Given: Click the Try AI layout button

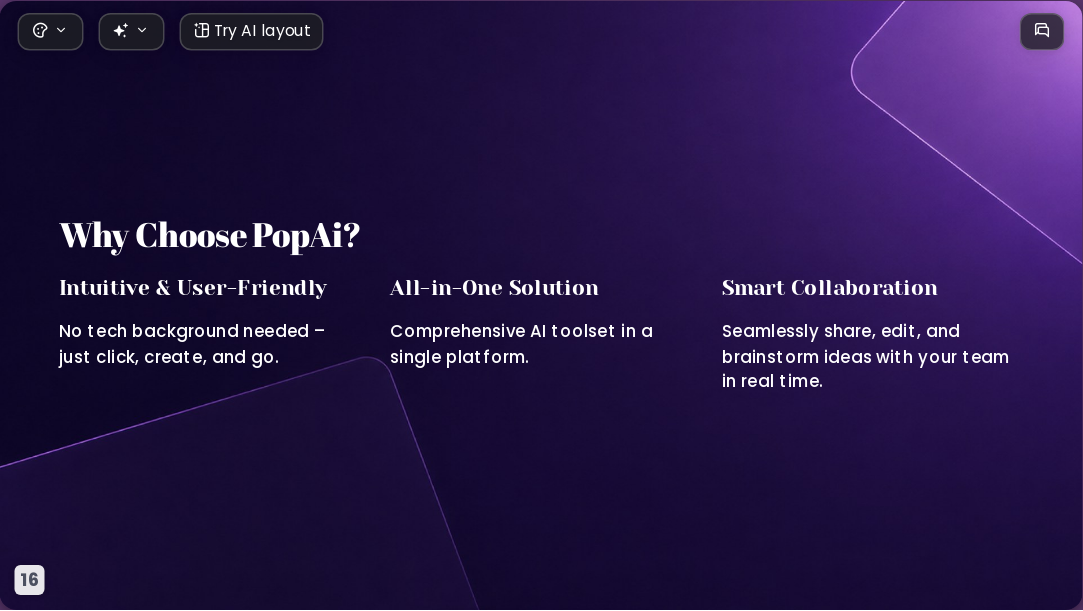Looking at the screenshot, I should coord(251,32).
